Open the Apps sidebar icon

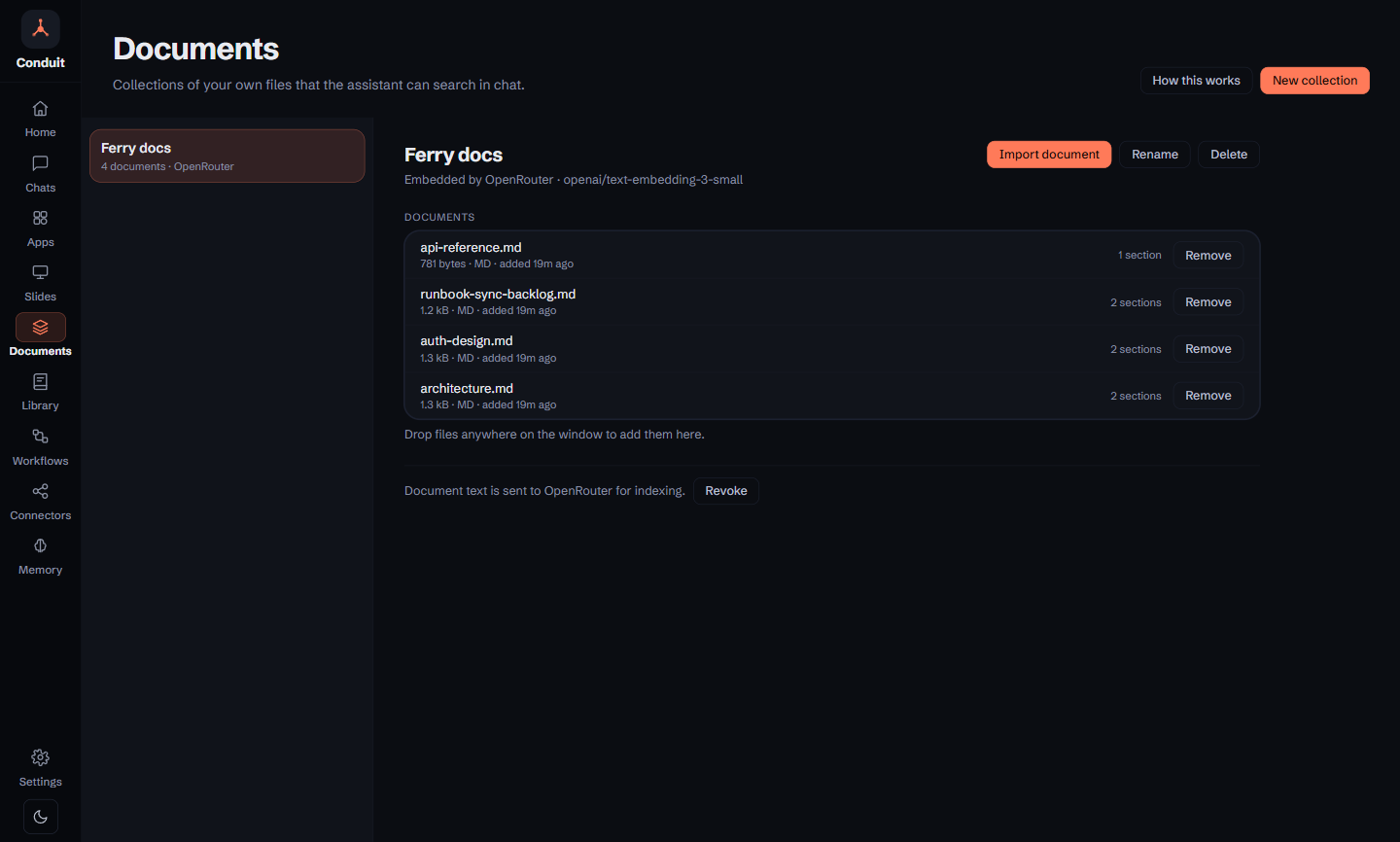coord(40,218)
